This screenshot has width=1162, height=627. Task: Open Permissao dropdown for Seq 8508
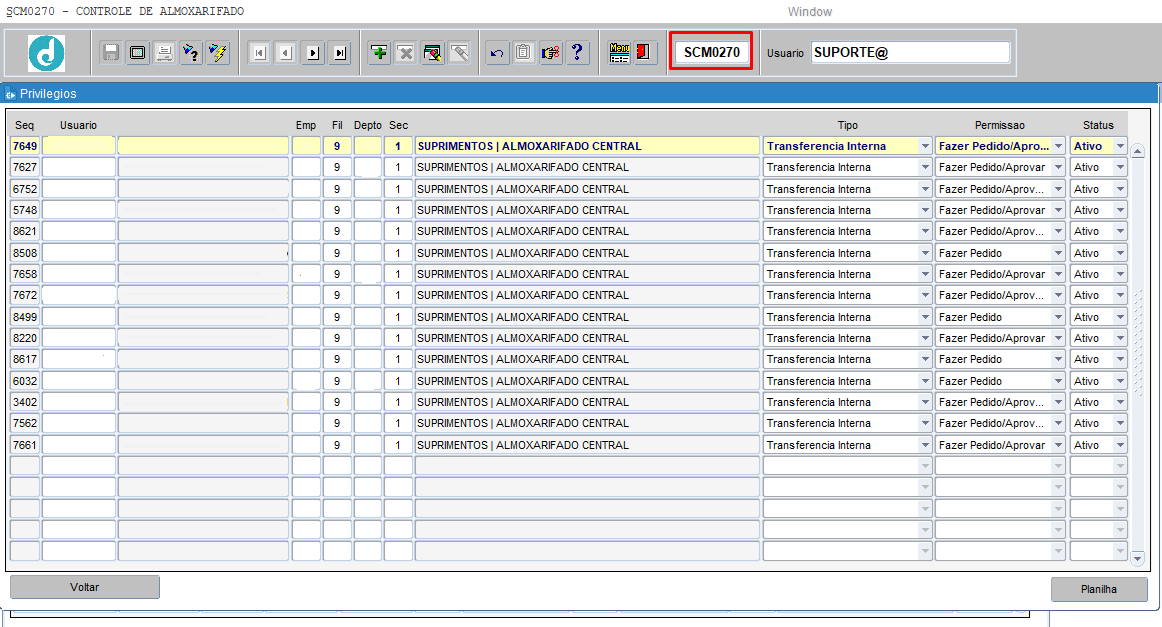[1058, 254]
